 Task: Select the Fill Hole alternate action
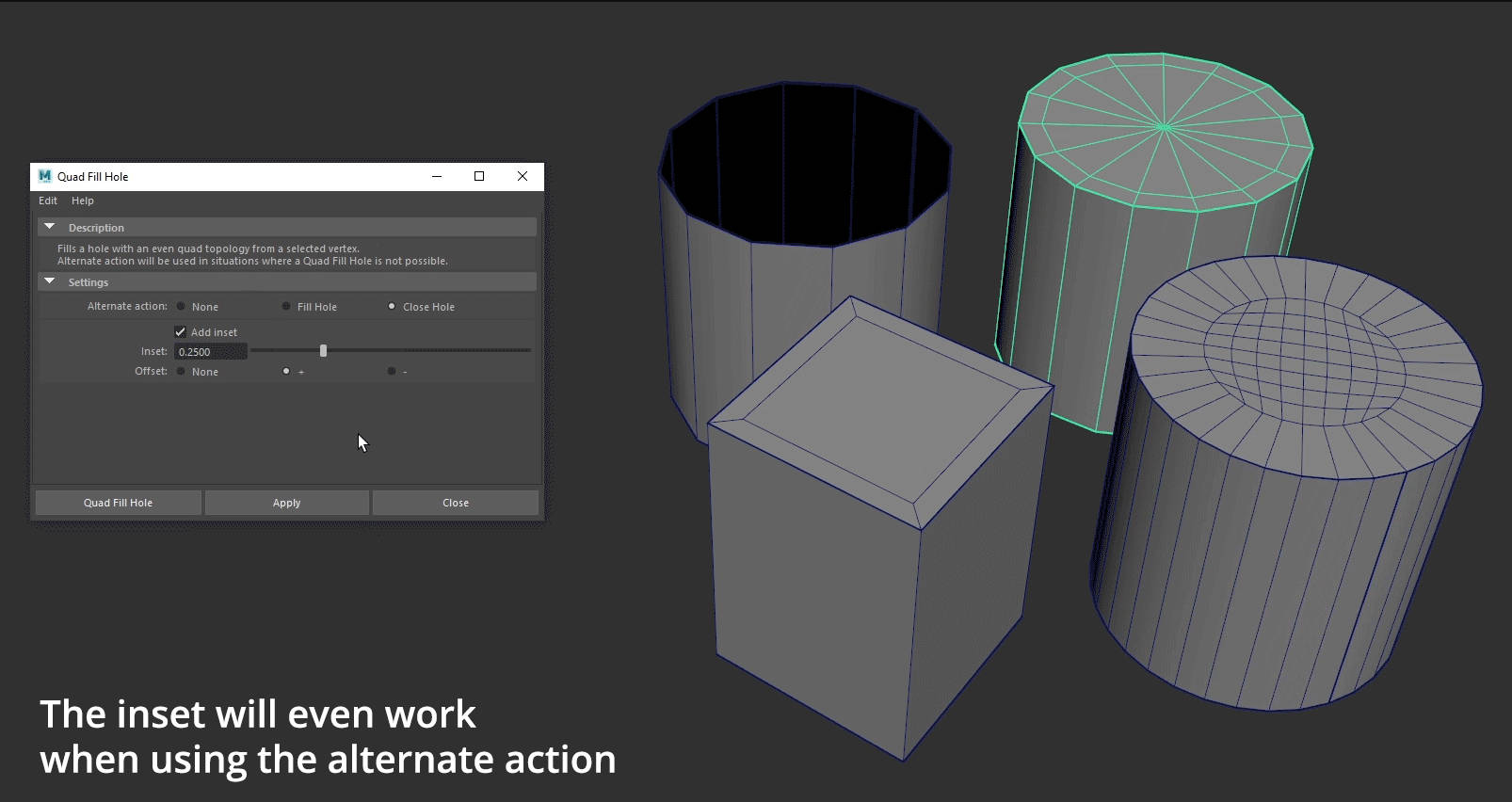click(286, 306)
